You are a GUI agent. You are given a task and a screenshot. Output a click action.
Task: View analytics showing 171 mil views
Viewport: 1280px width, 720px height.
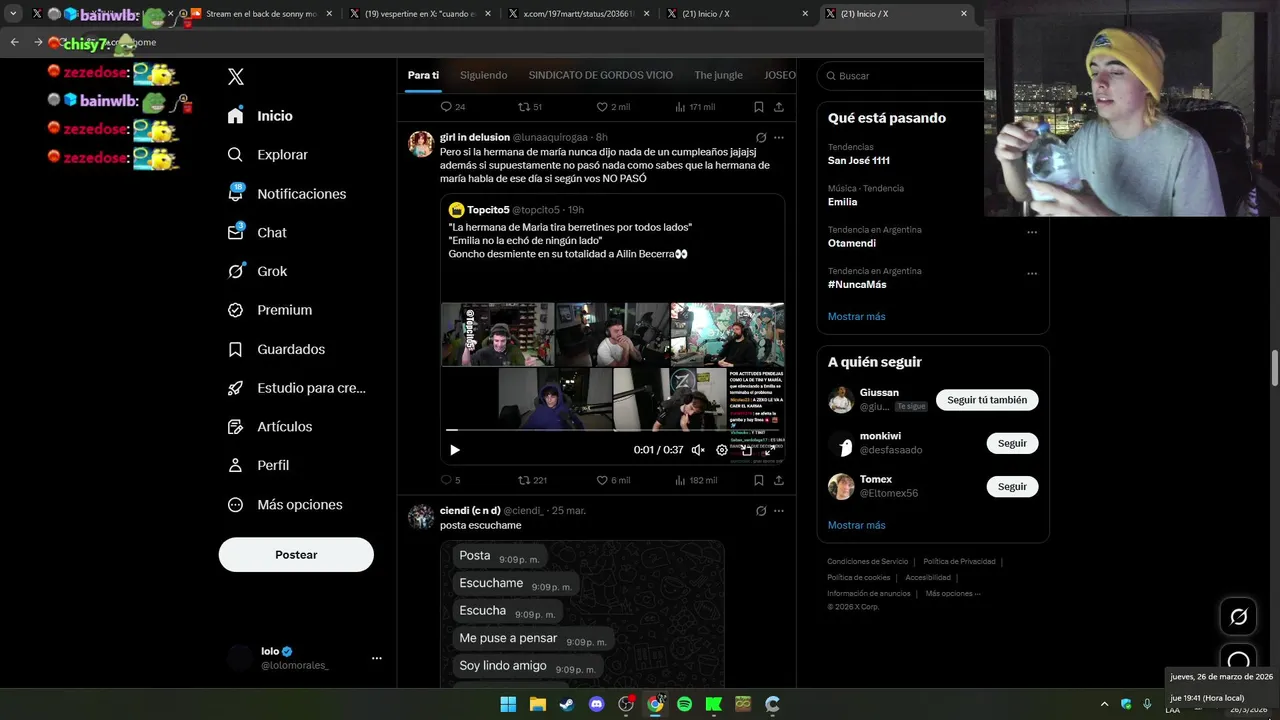(x=695, y=107)
